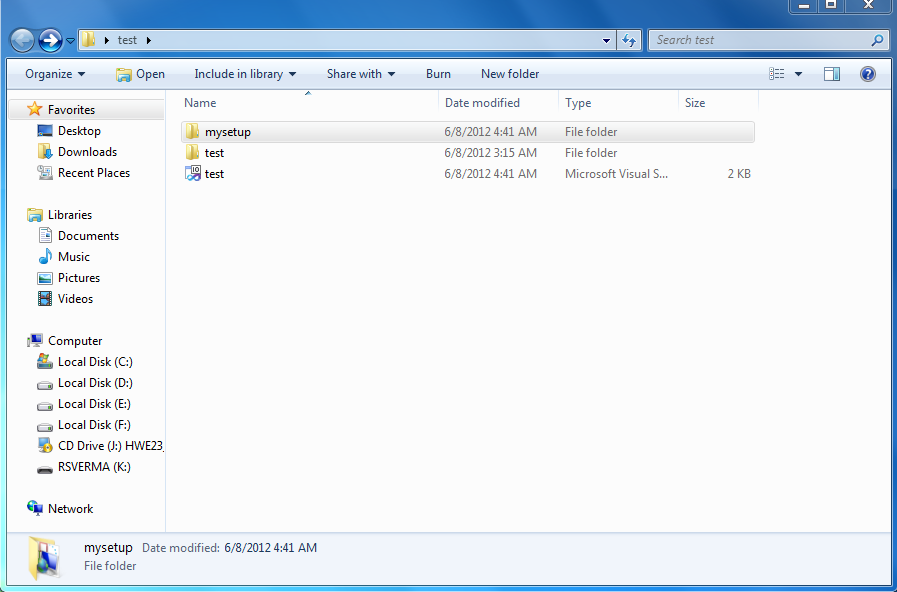Click the Desktop icon in sidebar
The width and height of the screenshot is (897, 592).
[x=45, y=131]
